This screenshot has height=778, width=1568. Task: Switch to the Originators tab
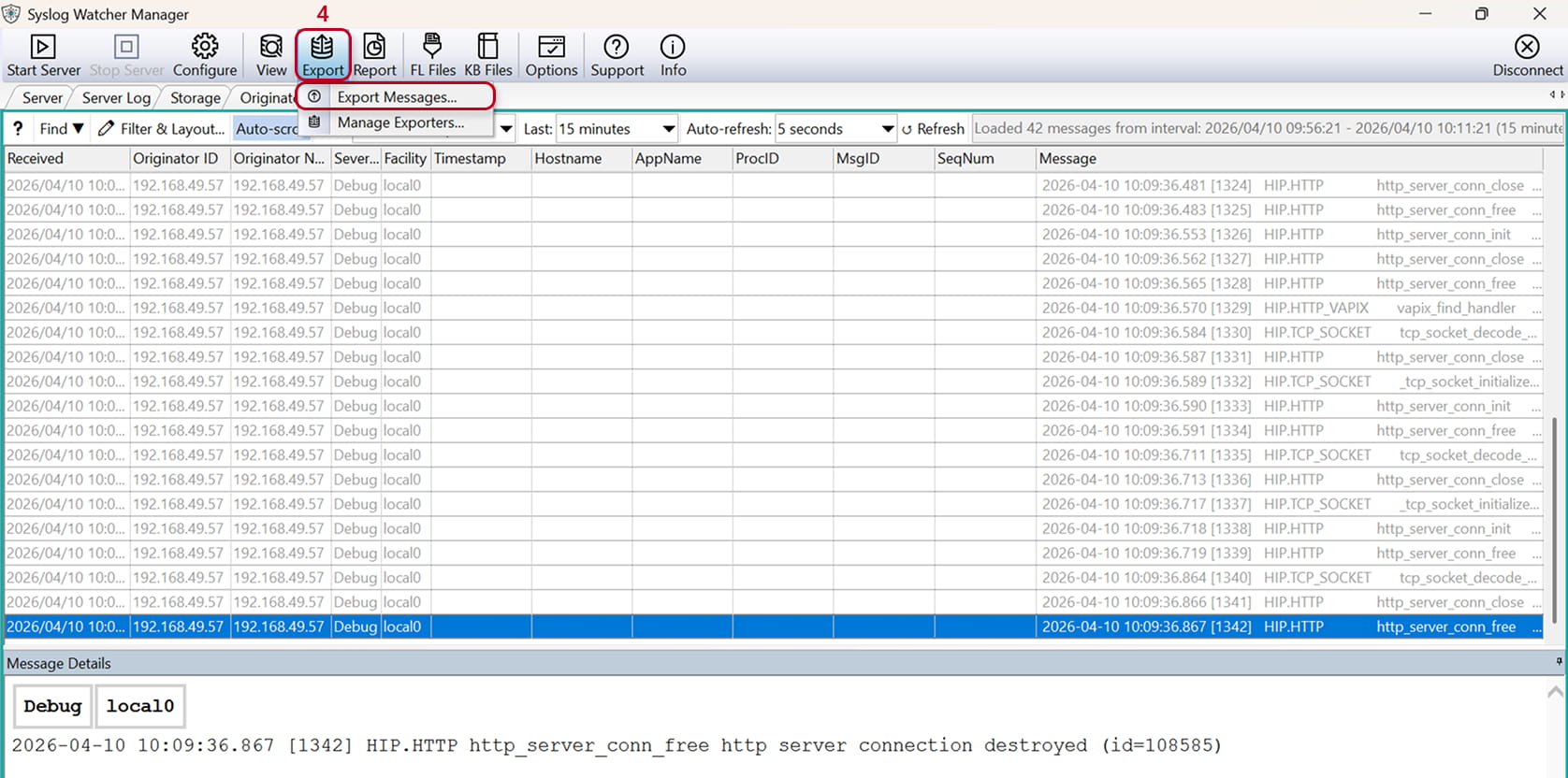coord(268,97)
